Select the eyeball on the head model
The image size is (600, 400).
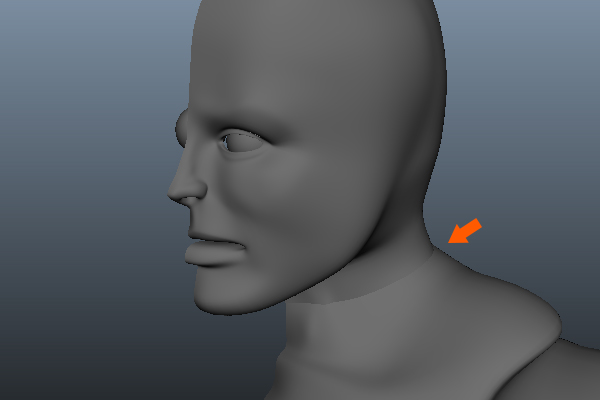[x=243, y=142]
